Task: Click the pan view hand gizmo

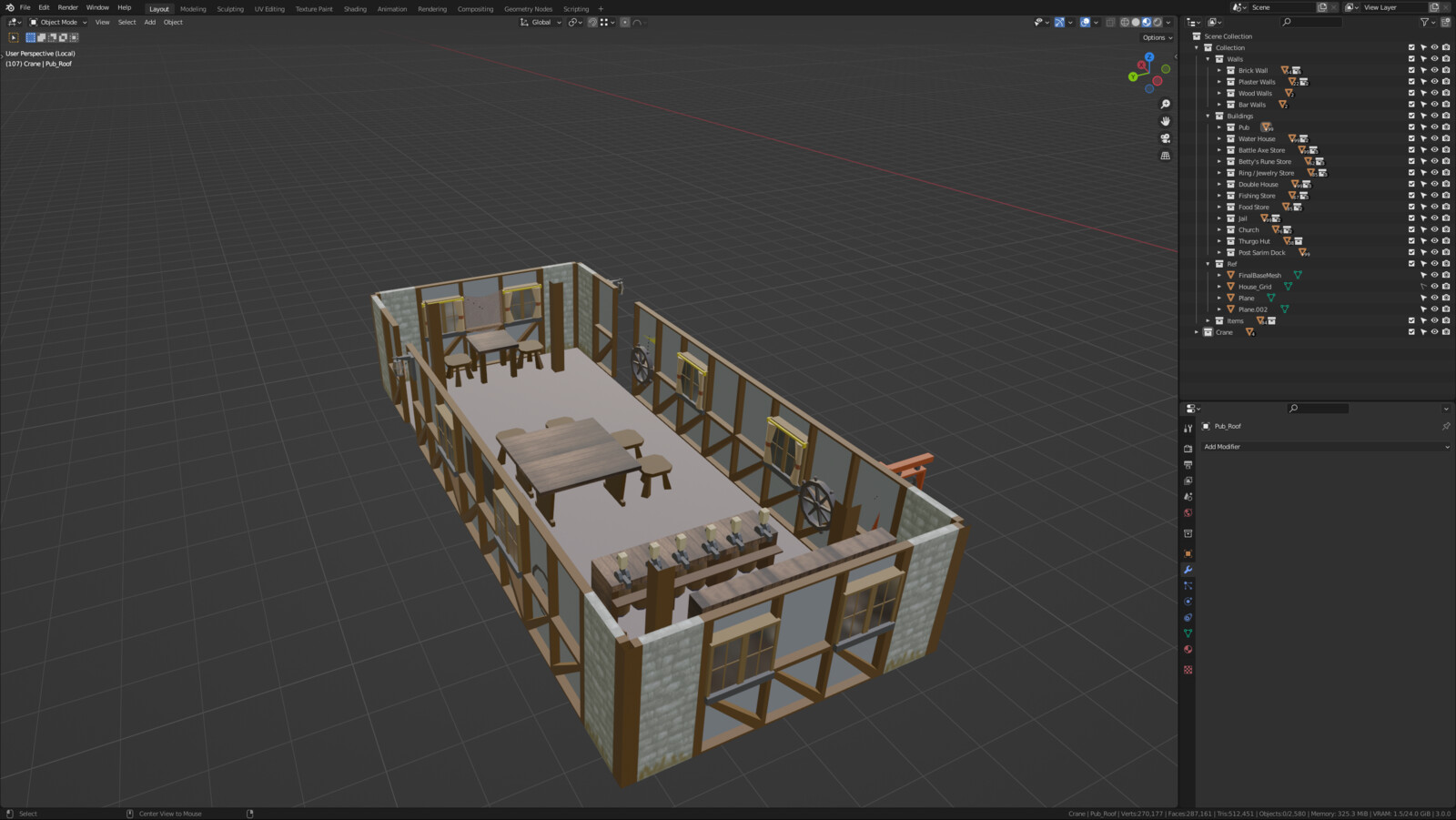Action: pos(1165,121)
